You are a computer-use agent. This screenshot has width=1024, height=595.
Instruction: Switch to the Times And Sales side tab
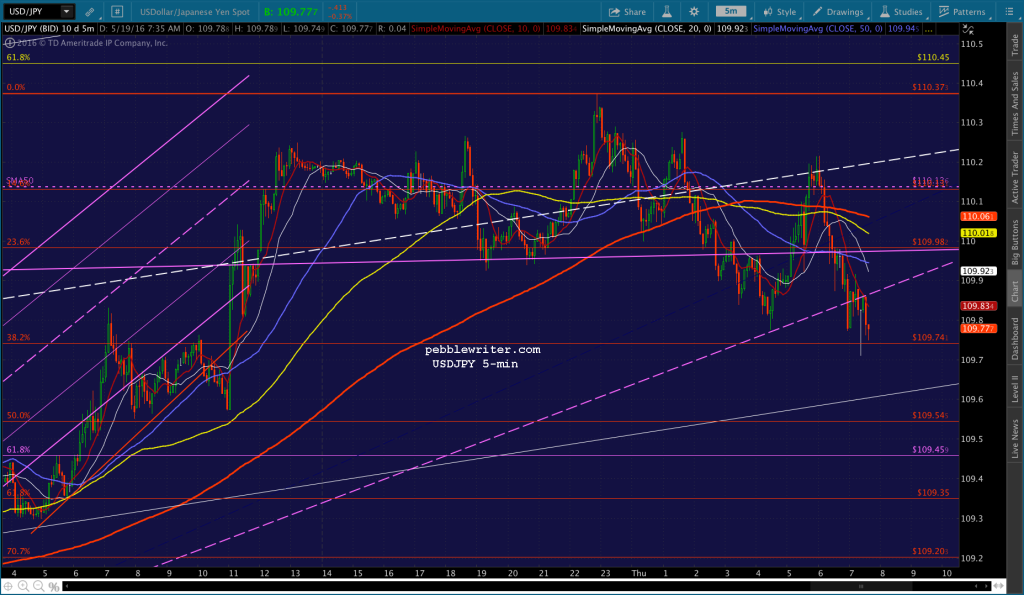click(x=1014, y=103)
